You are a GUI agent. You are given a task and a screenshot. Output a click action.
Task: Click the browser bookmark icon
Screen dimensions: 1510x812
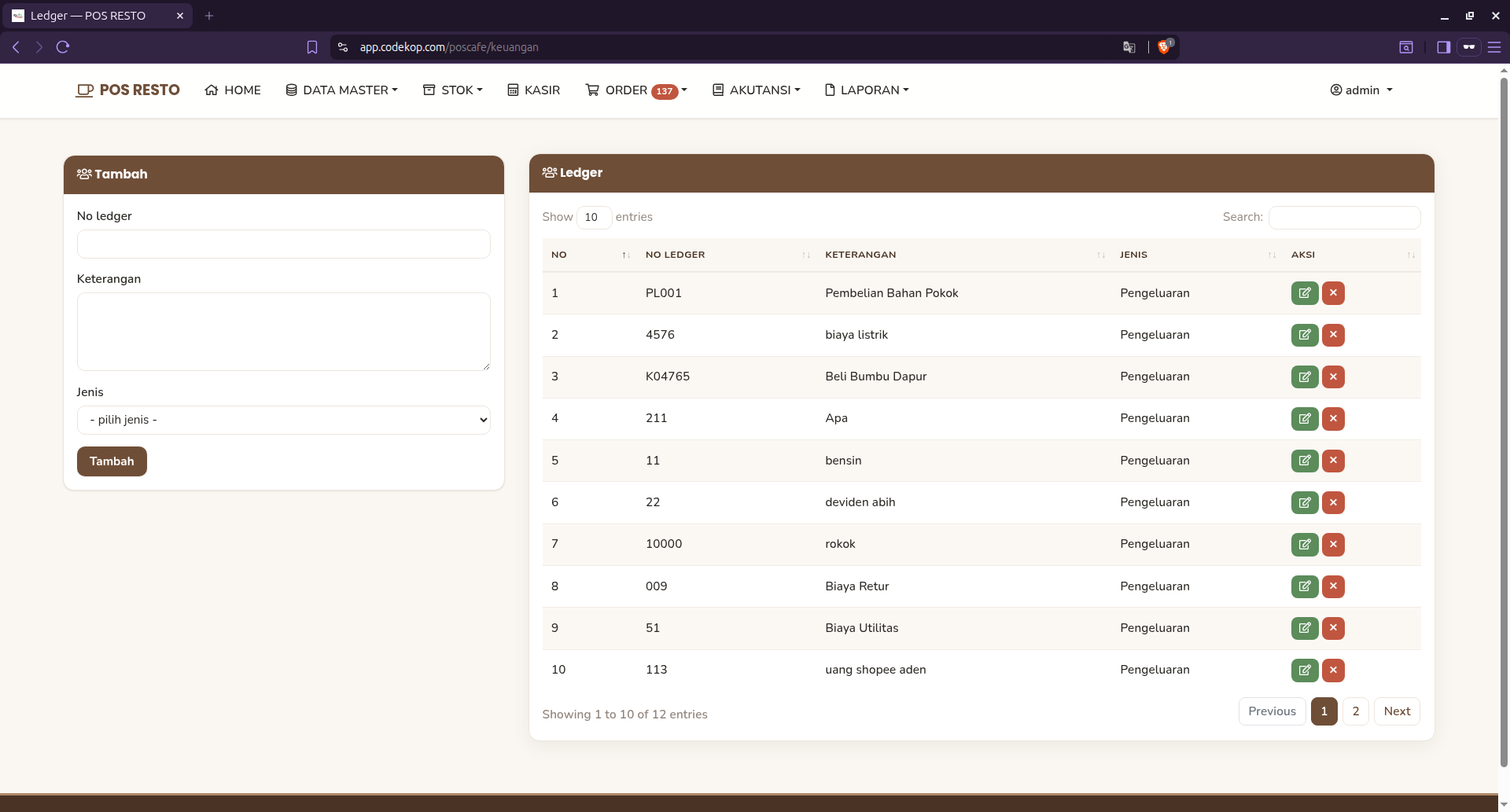click(x=312, y=47)
